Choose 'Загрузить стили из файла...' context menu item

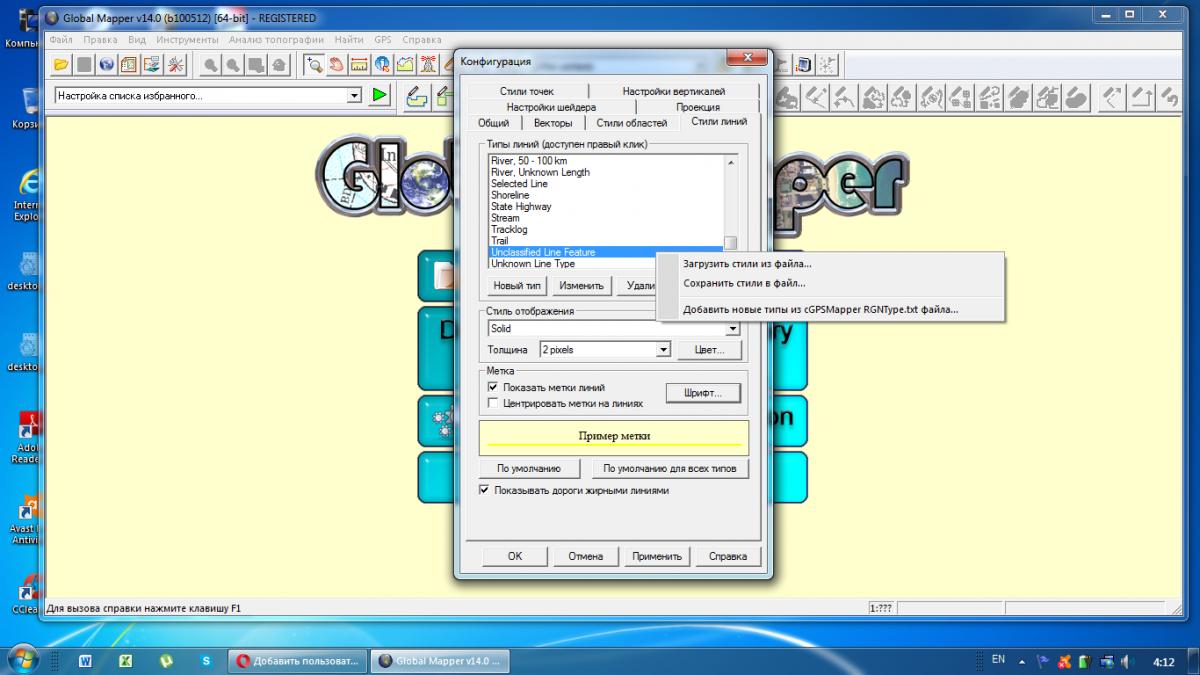pos(746,264)
